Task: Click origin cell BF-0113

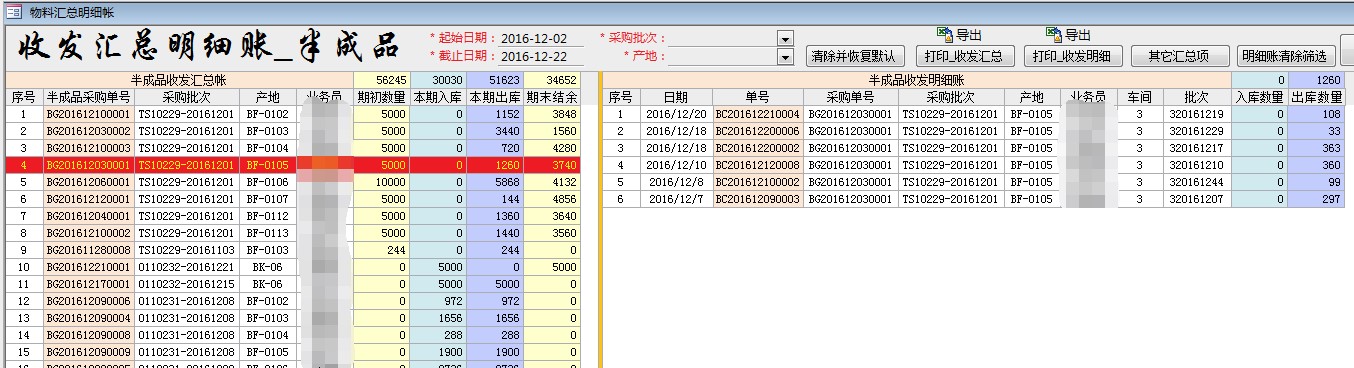Action: click(x=268, y=233)
